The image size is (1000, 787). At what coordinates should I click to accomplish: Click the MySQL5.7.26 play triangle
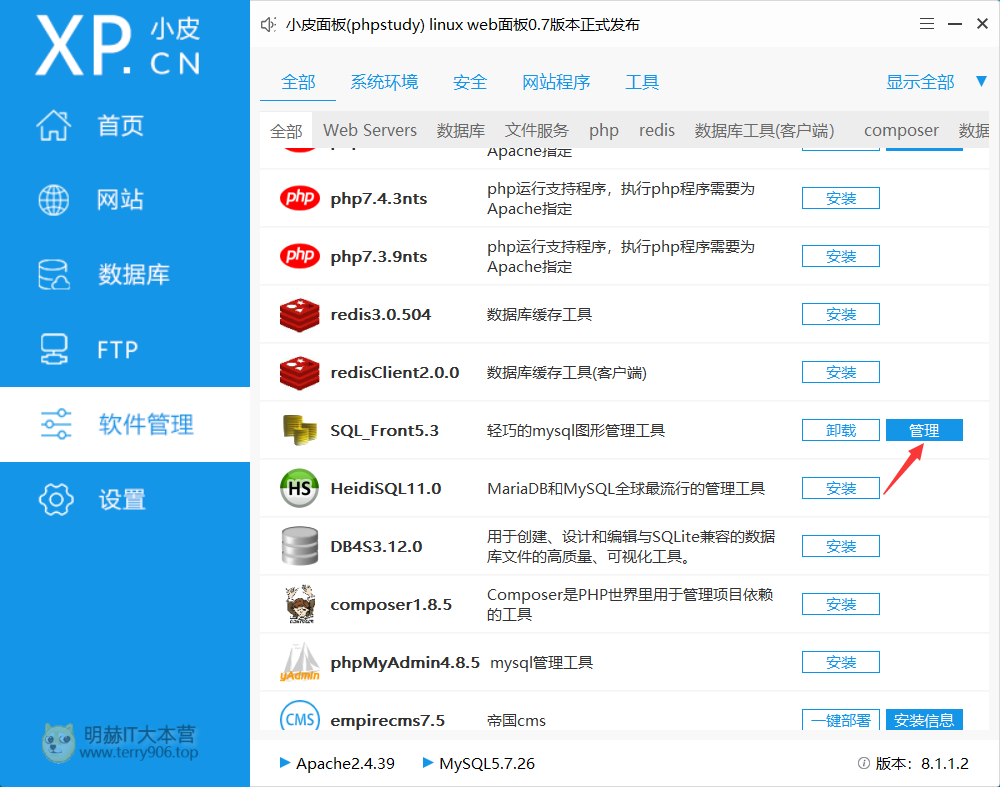[x=428, y=762]
